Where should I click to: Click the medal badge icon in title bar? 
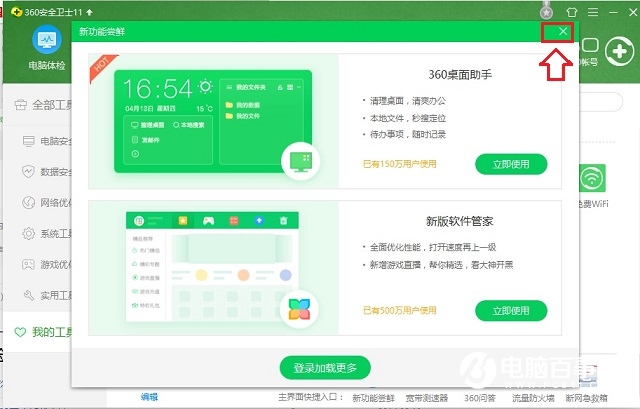[546, 11]
